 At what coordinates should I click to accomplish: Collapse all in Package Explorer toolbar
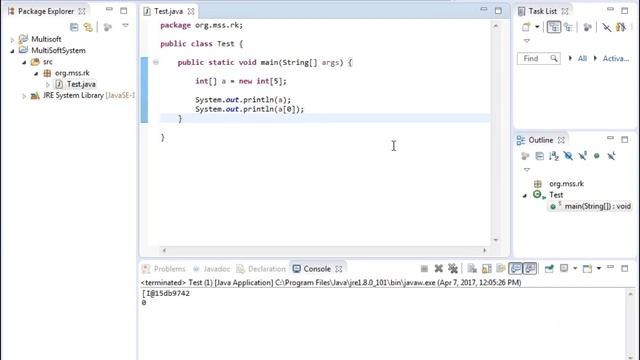(74, 27)
